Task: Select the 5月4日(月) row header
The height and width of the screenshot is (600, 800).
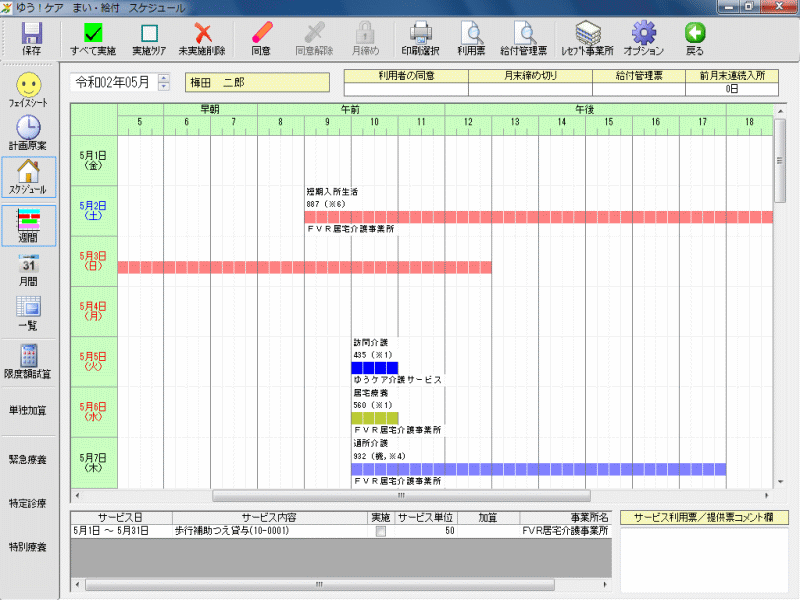Action: (x=94, y=311)
